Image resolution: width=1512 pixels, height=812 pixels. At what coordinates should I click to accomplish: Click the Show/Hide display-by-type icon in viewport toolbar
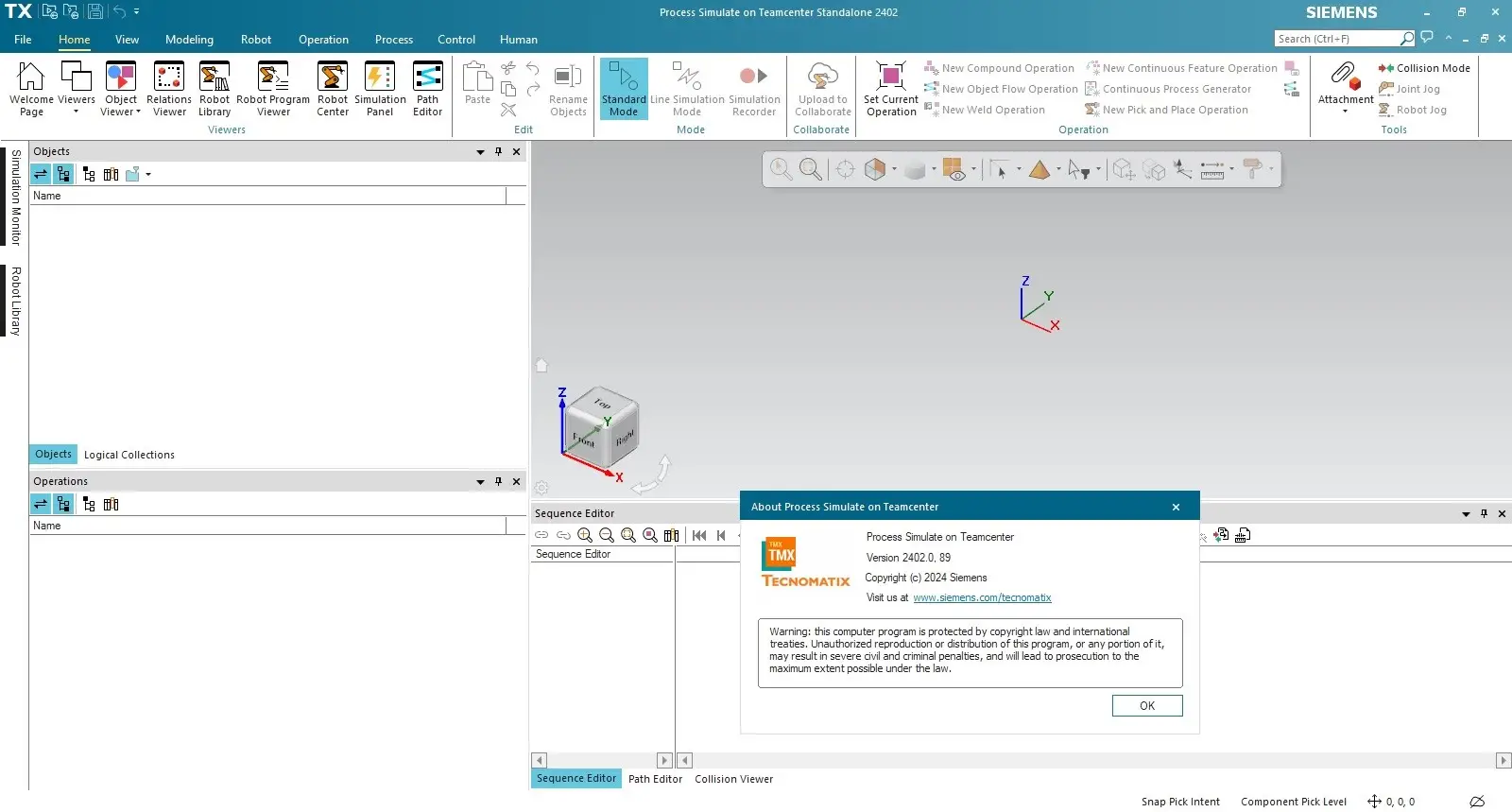[x=953, y=170]
